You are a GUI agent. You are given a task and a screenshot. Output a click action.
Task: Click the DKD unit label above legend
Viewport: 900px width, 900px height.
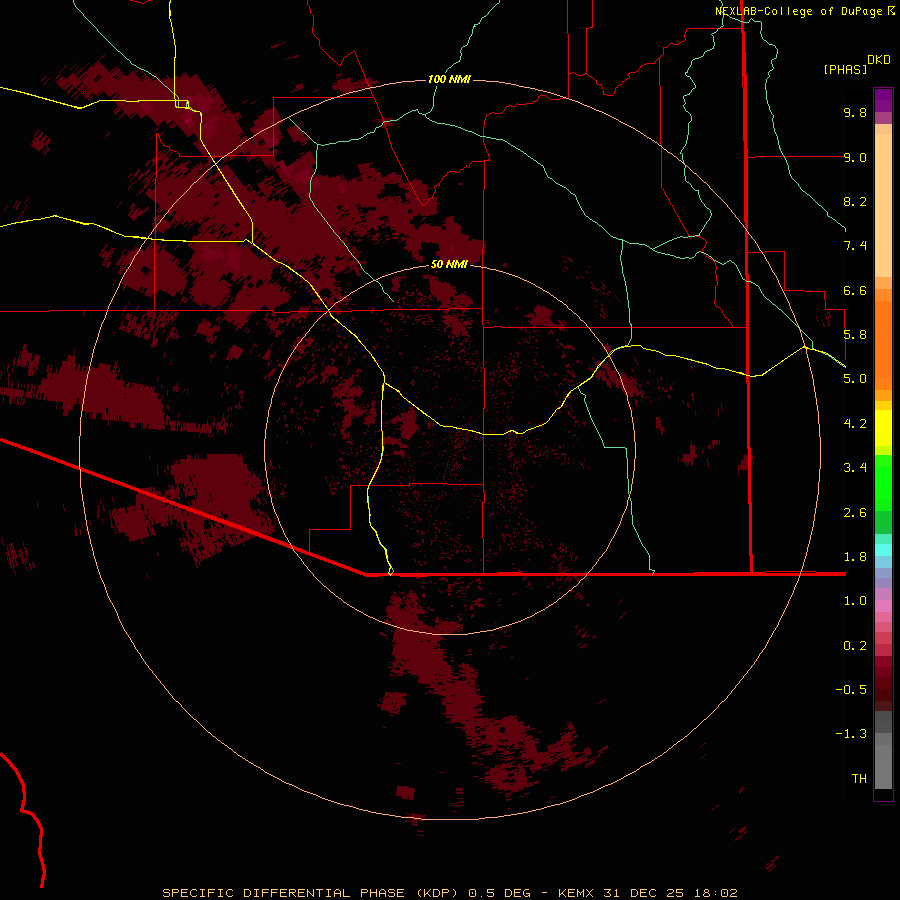878,60
